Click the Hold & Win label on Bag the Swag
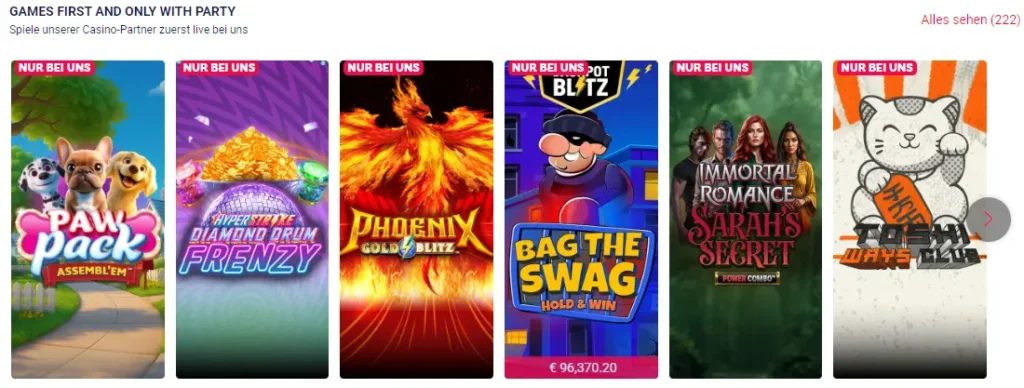Image resolution: width=1024 pixels, height=388 pixels. tap(579, 304)
